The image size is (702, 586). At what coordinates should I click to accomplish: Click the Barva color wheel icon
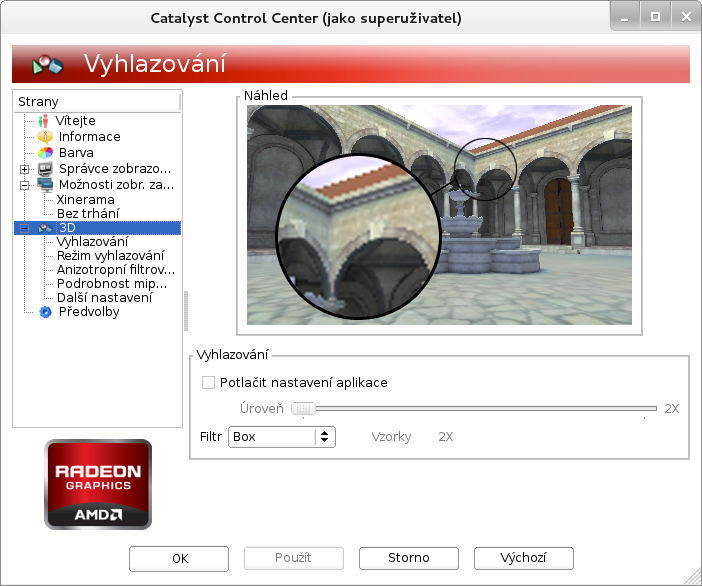point(45,153)
